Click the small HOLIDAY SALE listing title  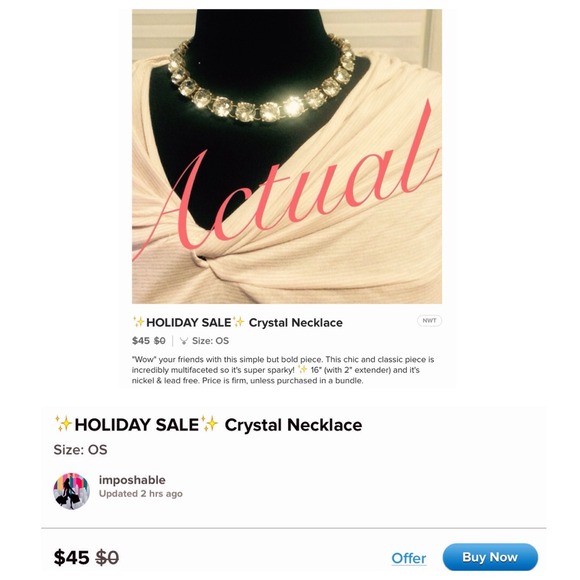[x=237, y=323]
